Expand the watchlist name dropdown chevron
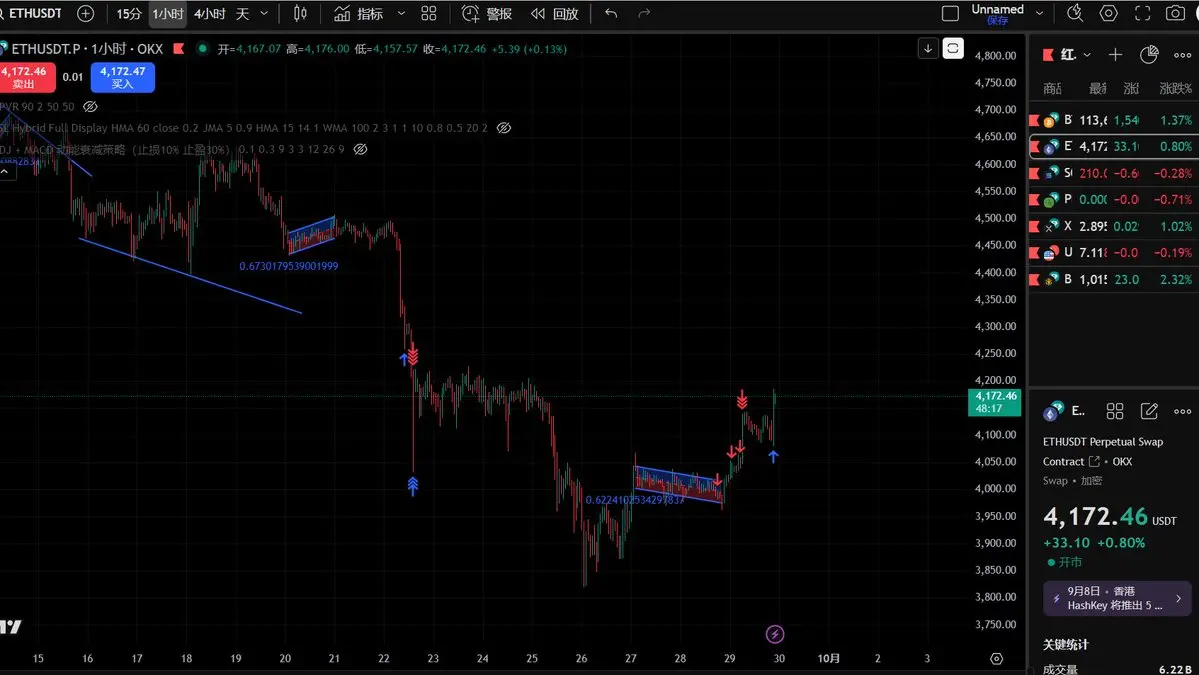Image resolution: width=1199 pixels, height=675 pixels. pos(1087,55)
